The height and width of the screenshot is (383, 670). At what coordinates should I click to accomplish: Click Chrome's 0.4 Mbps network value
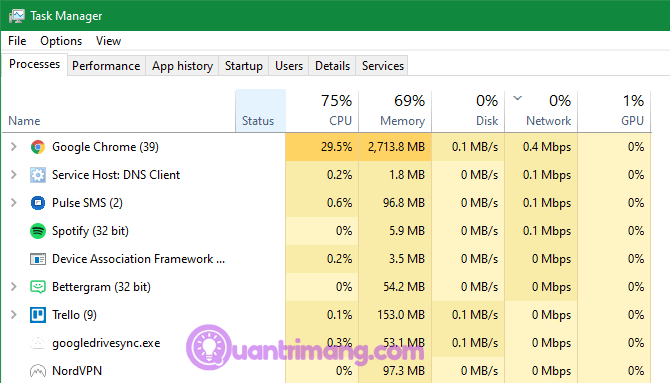pos(547,147)
